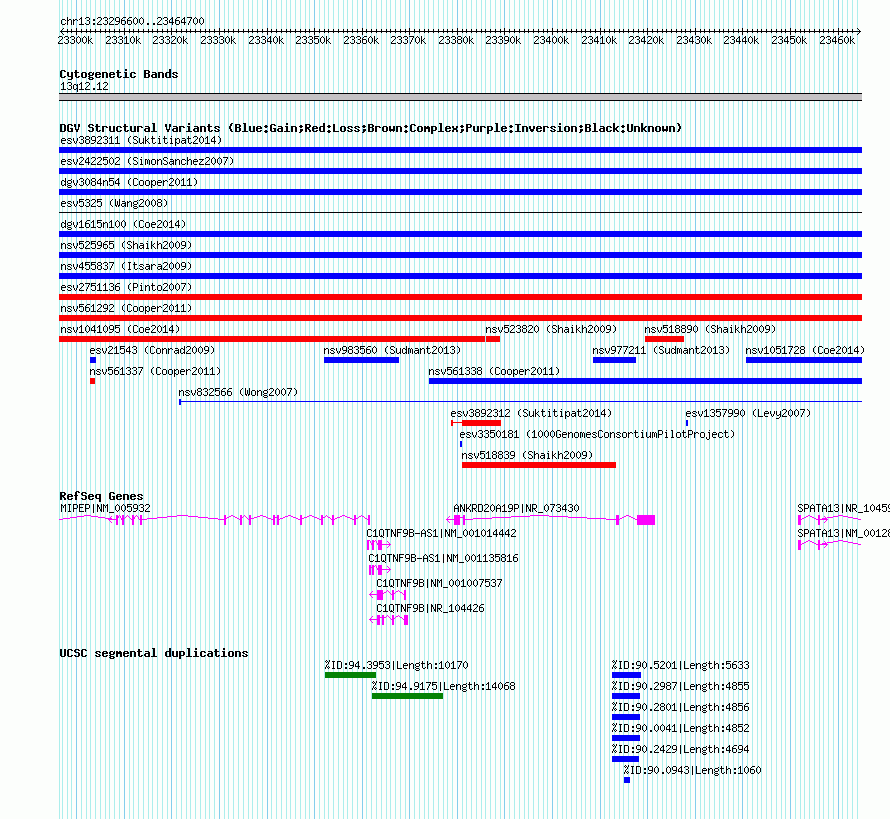Select the esv2422502 (SimonSanchez2007) variant label

pos(147,161)
